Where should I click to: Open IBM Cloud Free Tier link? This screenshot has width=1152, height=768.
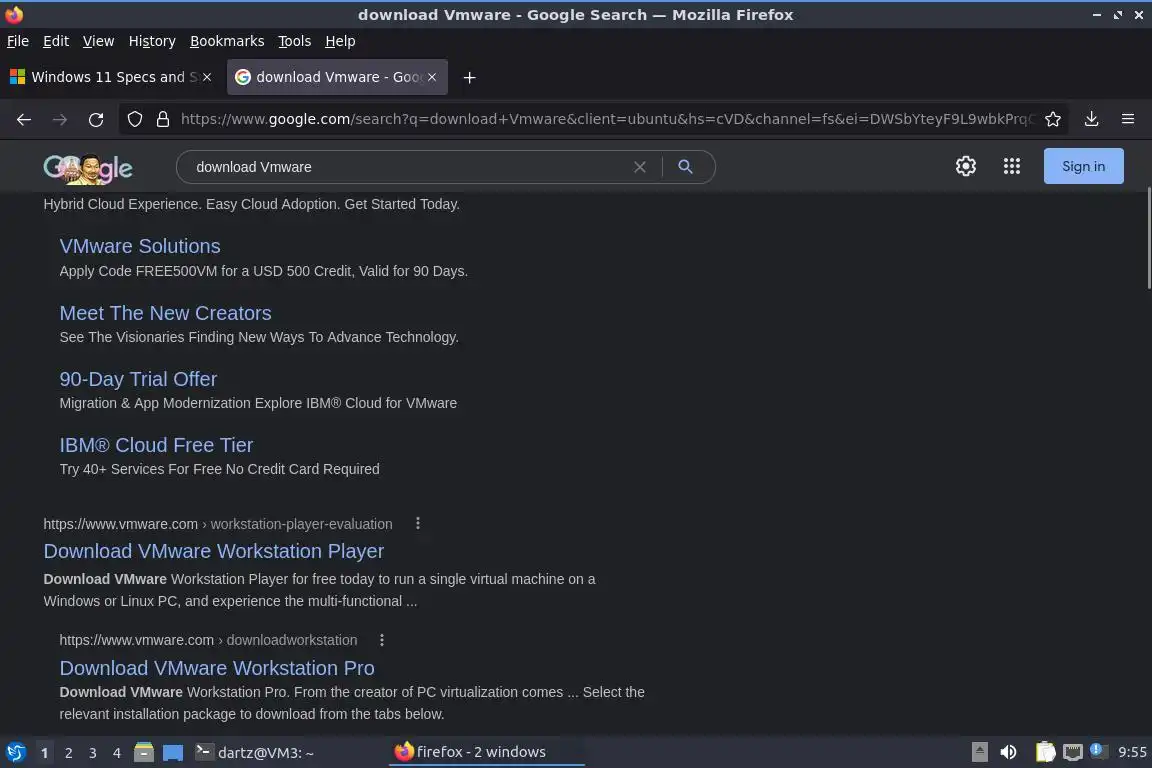[x=156, y=445]
